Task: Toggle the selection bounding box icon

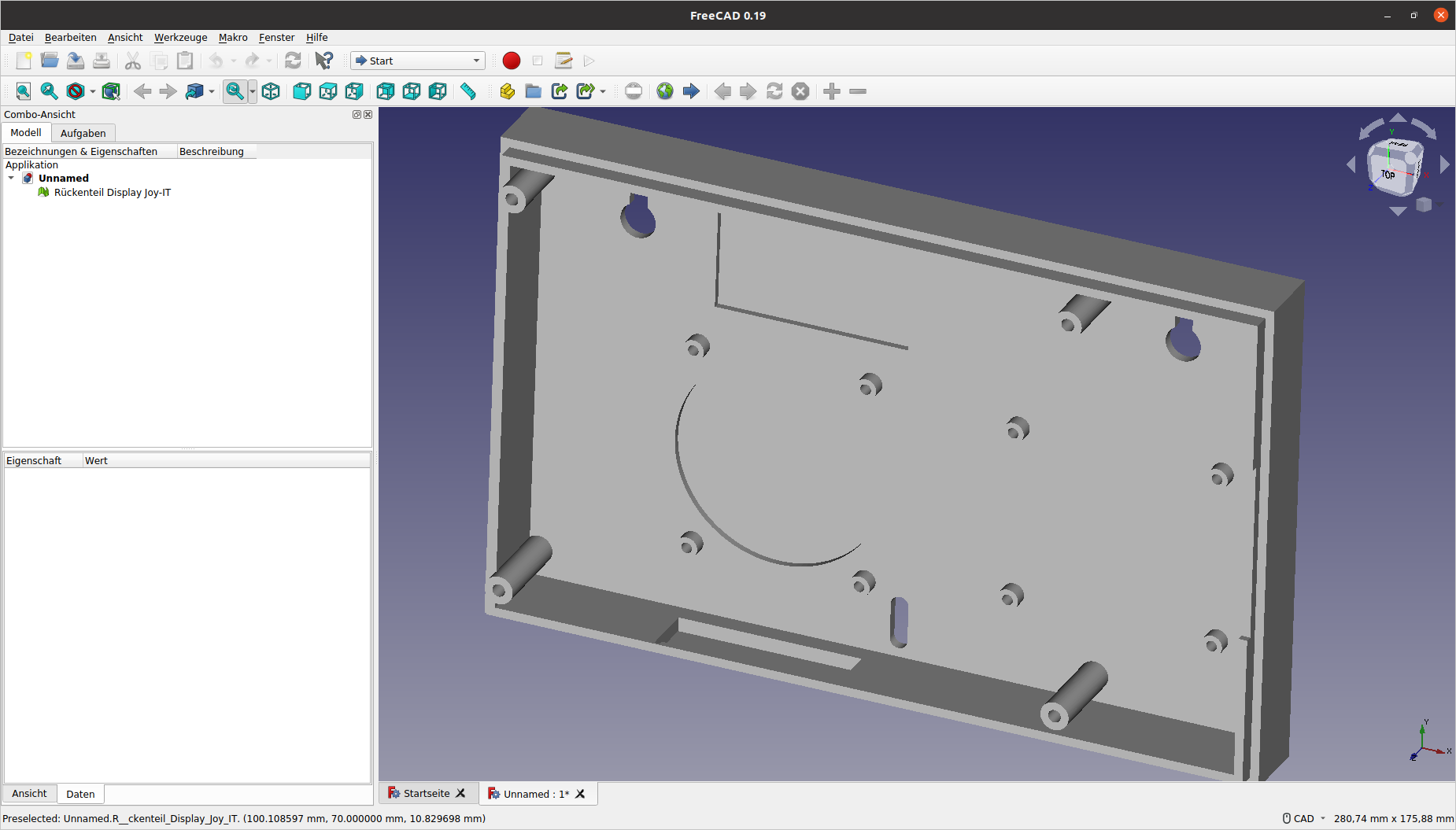Action: tap(111, 91)
